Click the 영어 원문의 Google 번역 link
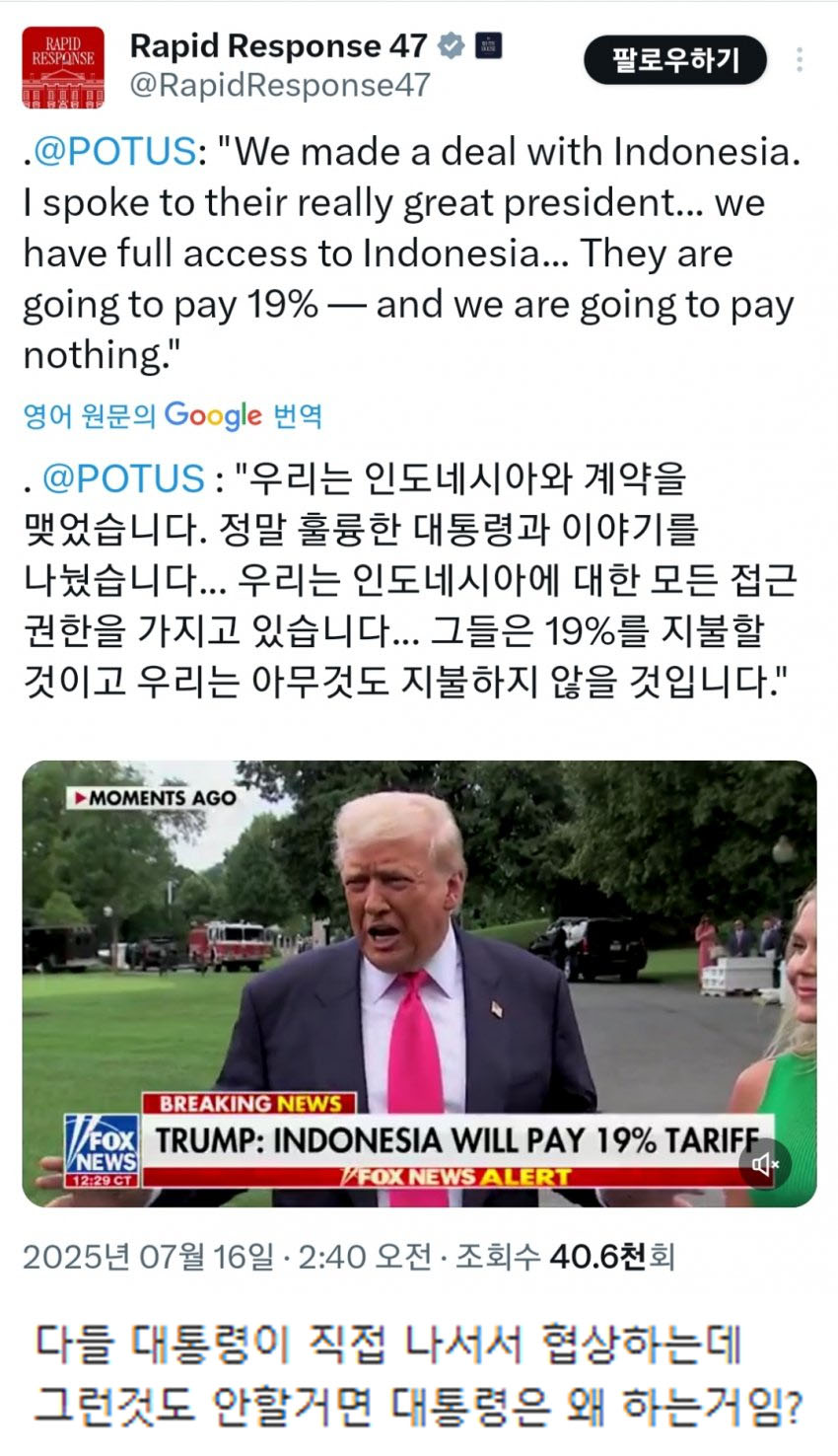Screen dimensions: 838x1456 coord(173,415)
